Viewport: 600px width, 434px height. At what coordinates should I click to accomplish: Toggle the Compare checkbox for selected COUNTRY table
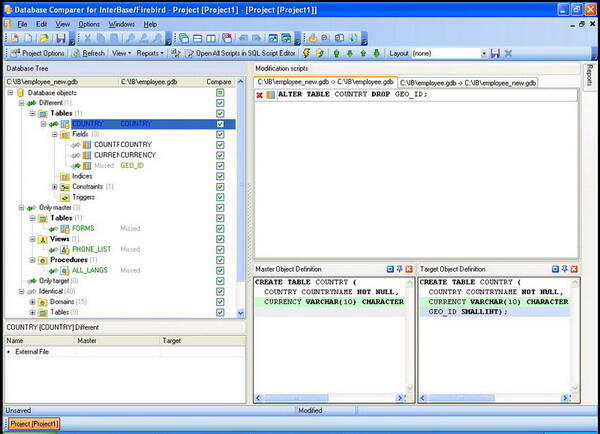pyautogui.click(x=220, y=124)
